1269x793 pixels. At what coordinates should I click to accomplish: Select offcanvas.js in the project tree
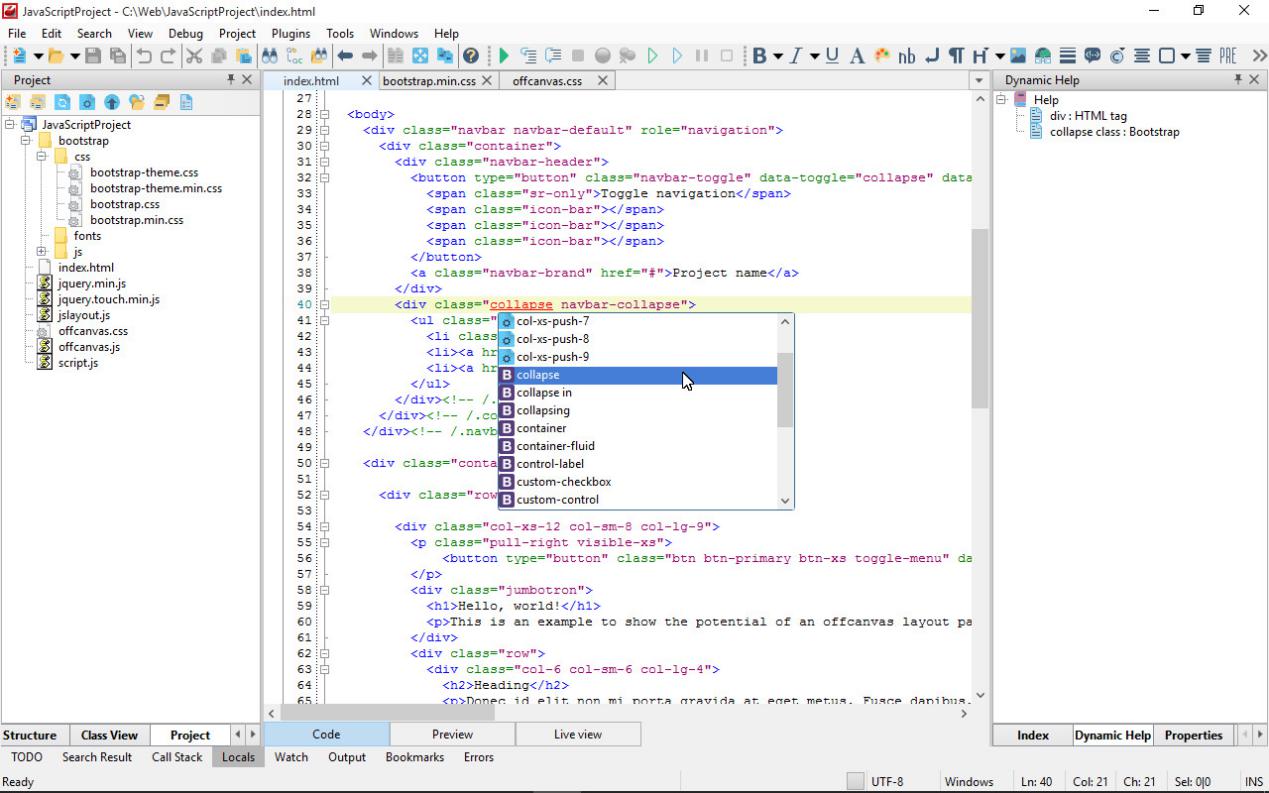click(89, 347)
